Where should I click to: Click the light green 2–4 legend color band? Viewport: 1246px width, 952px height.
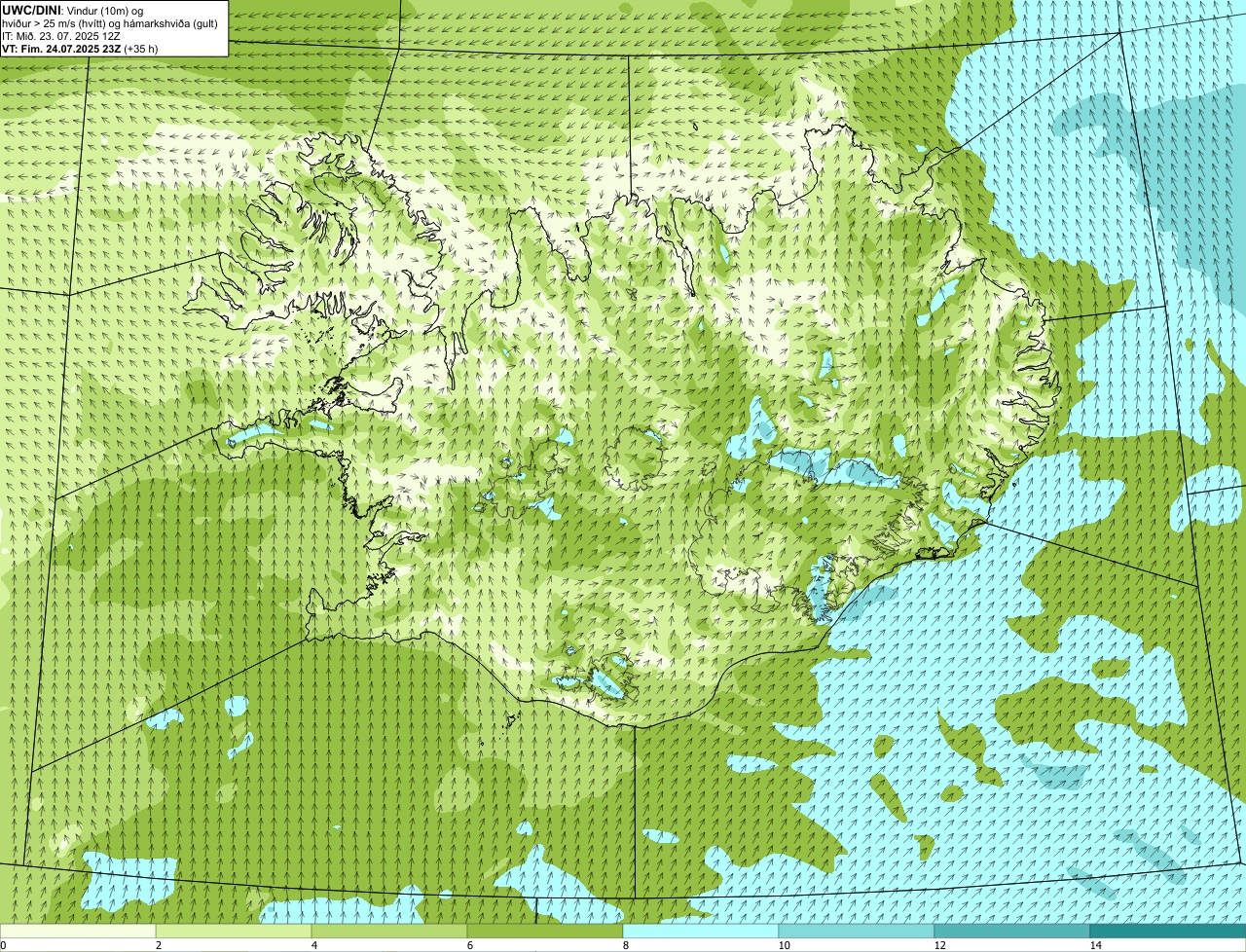(234, 932)
